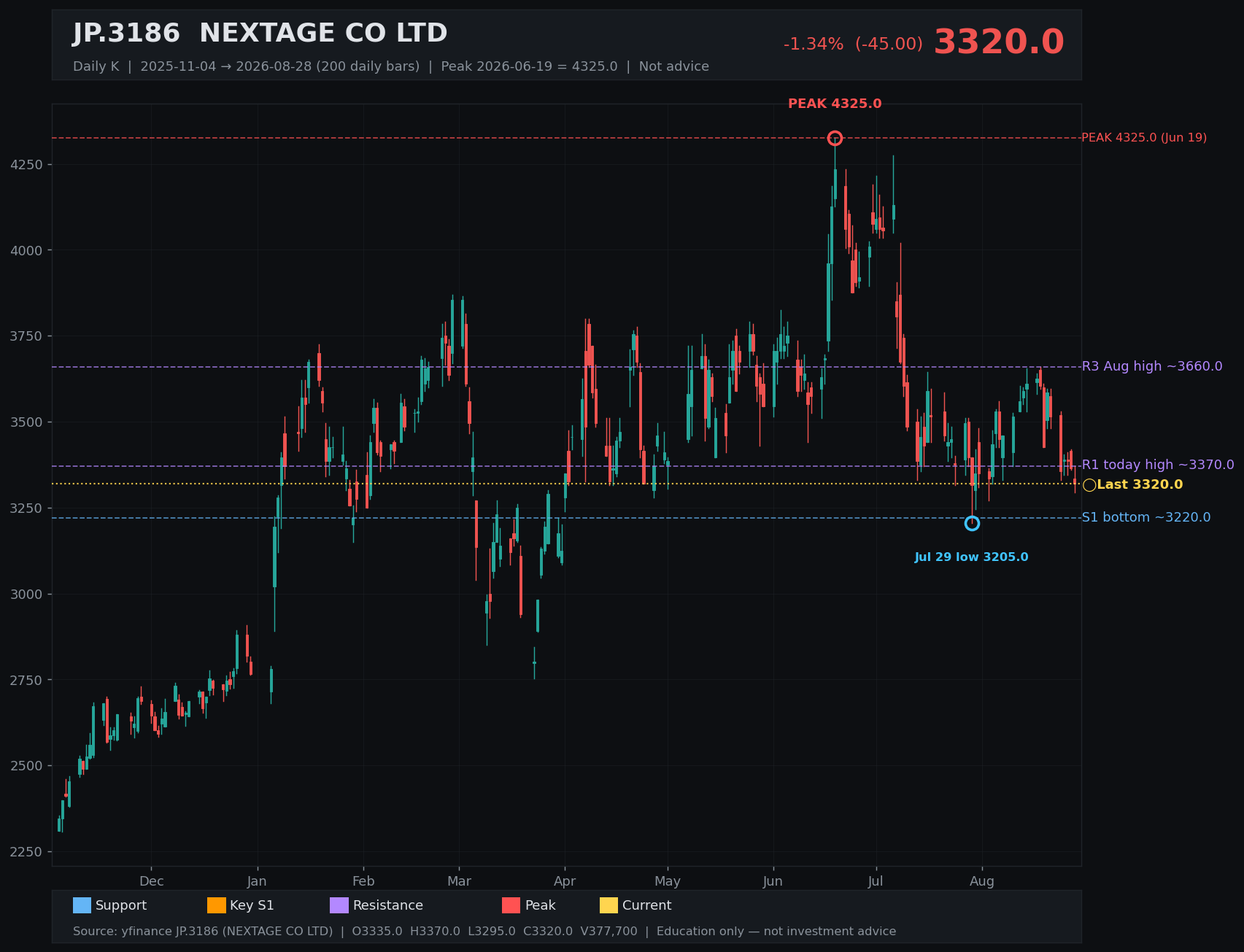Select the red peak circle marker on the chart

coord(835,138)
